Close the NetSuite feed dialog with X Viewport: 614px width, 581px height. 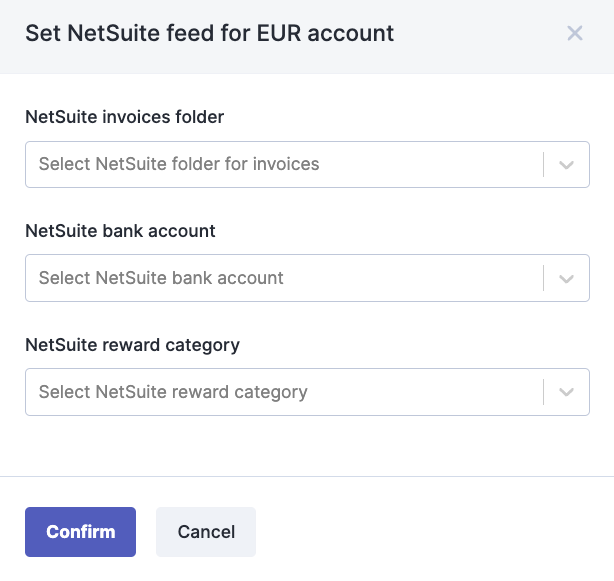point(575,33)
